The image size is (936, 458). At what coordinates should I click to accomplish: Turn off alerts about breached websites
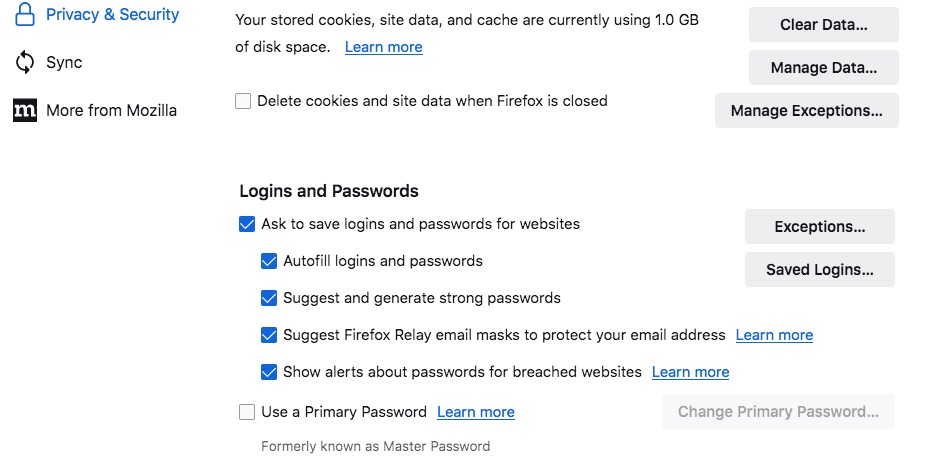(x=269, y=372)
